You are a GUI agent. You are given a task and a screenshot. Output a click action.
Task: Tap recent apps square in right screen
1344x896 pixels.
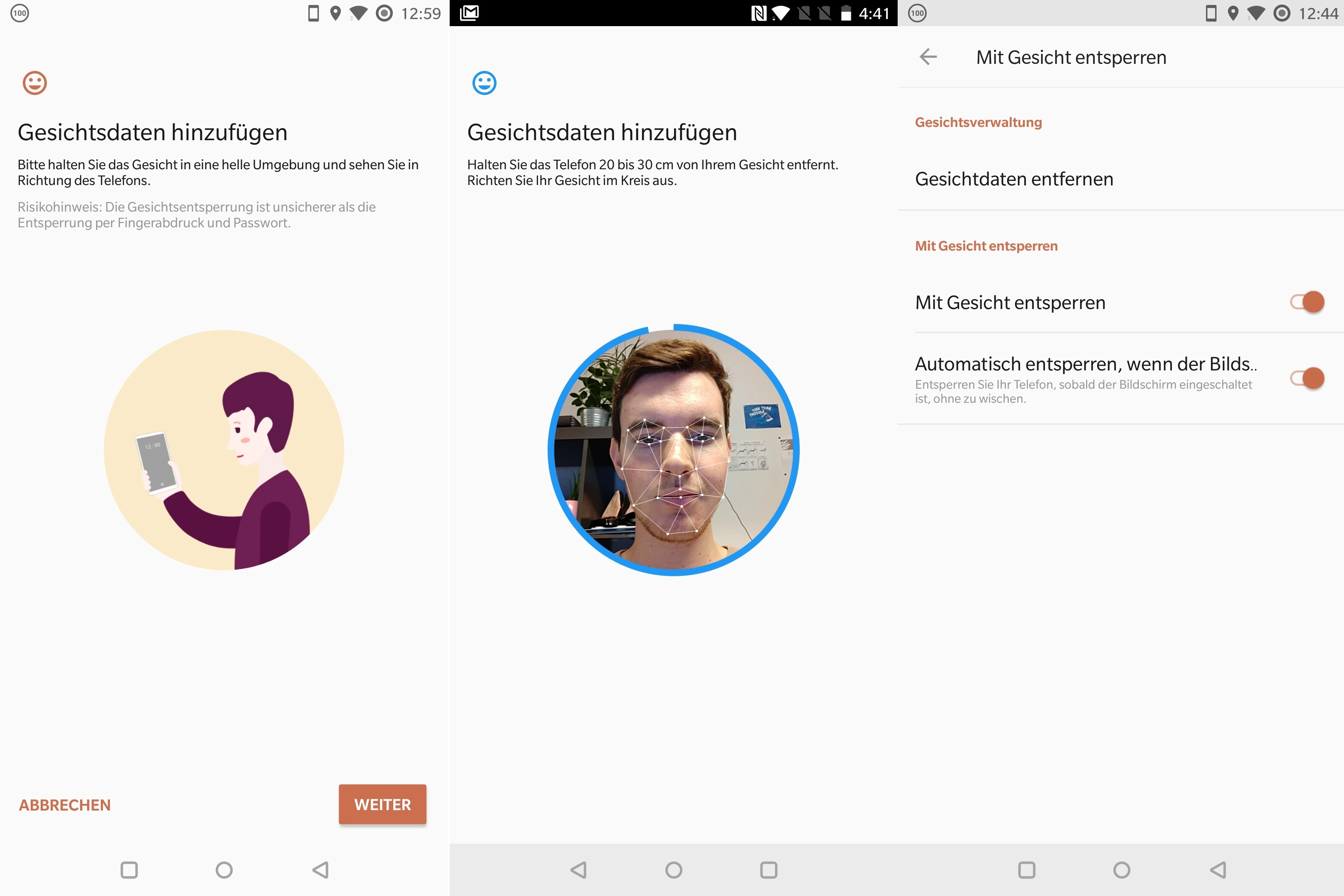[x=1027, y=870]
